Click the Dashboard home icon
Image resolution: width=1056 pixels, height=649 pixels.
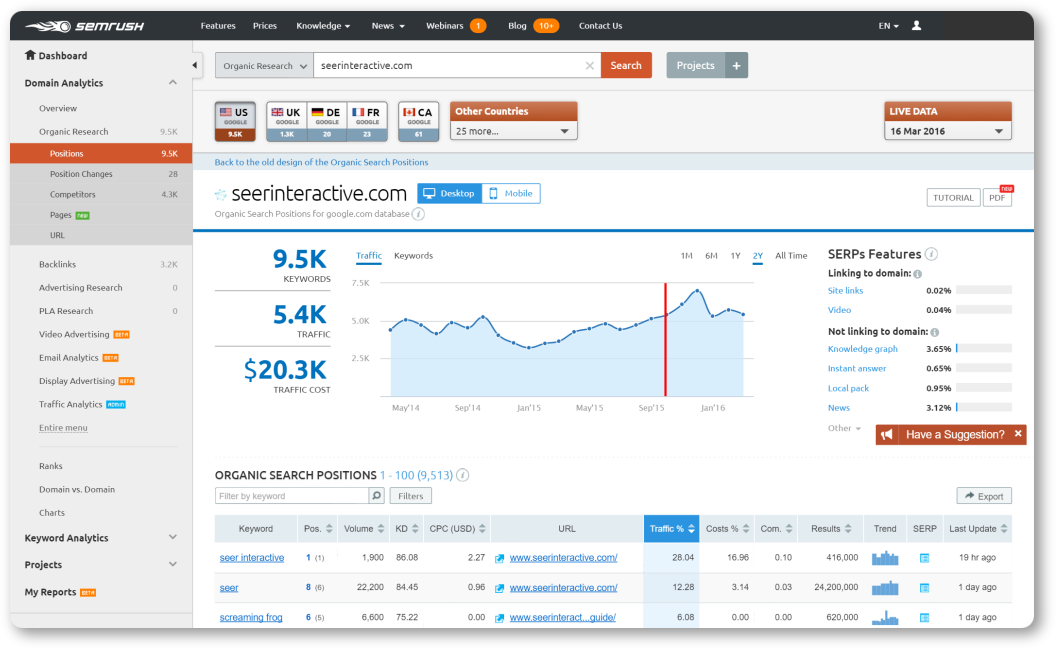tap(30, 55)
